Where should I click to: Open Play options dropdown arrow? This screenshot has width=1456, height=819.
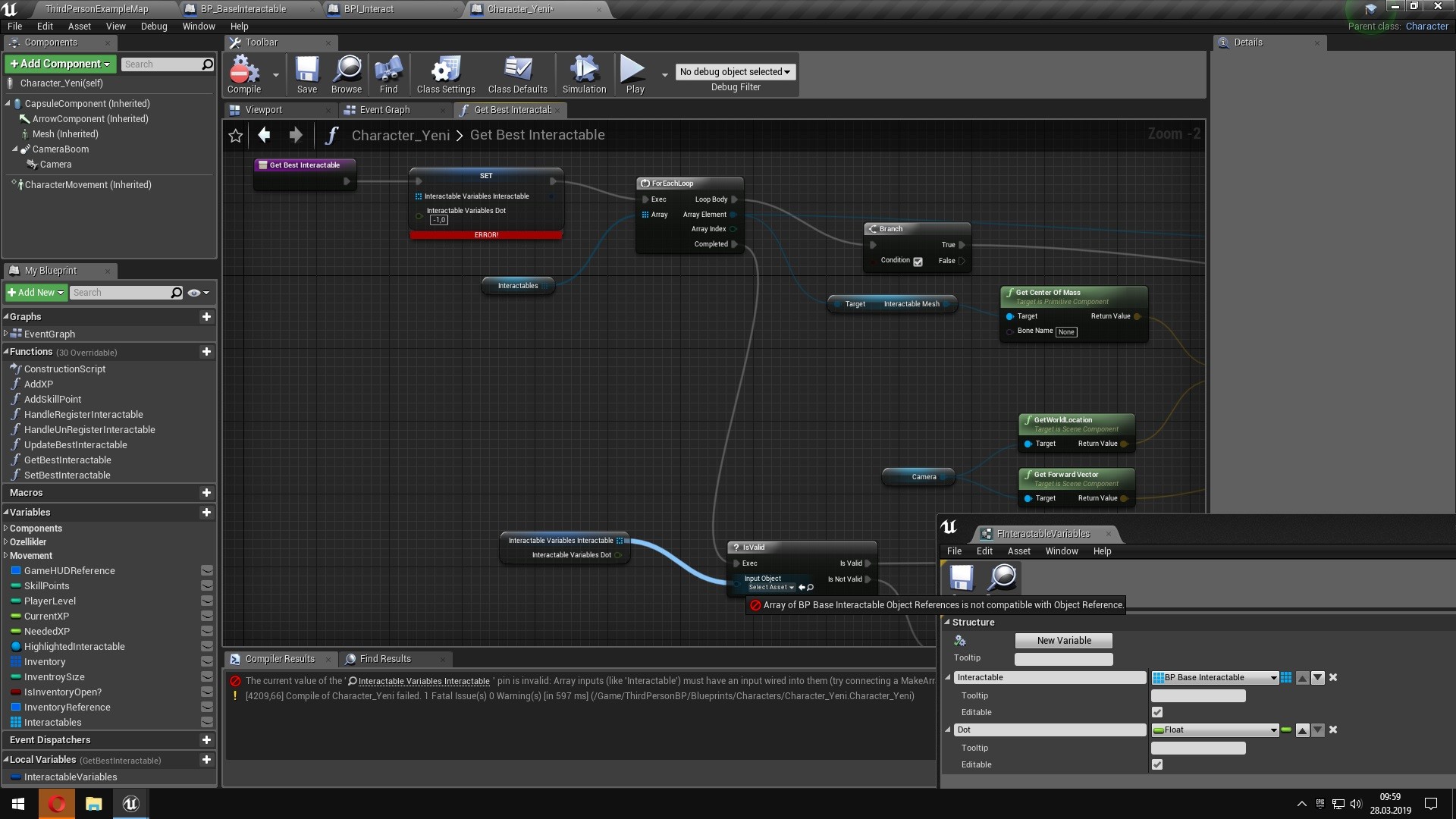pyautogui.click(x=664, y=75)
